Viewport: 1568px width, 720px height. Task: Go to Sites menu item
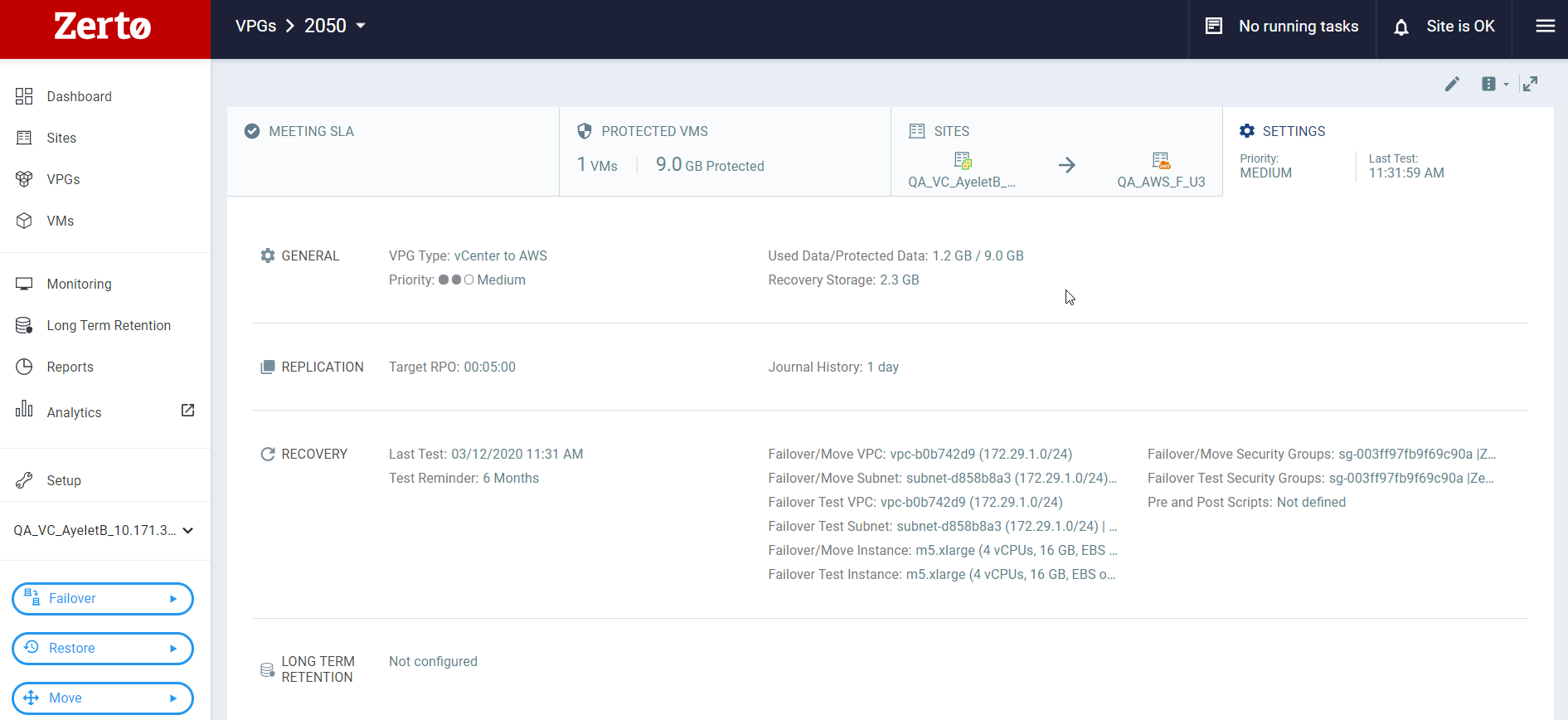(61, 138)
